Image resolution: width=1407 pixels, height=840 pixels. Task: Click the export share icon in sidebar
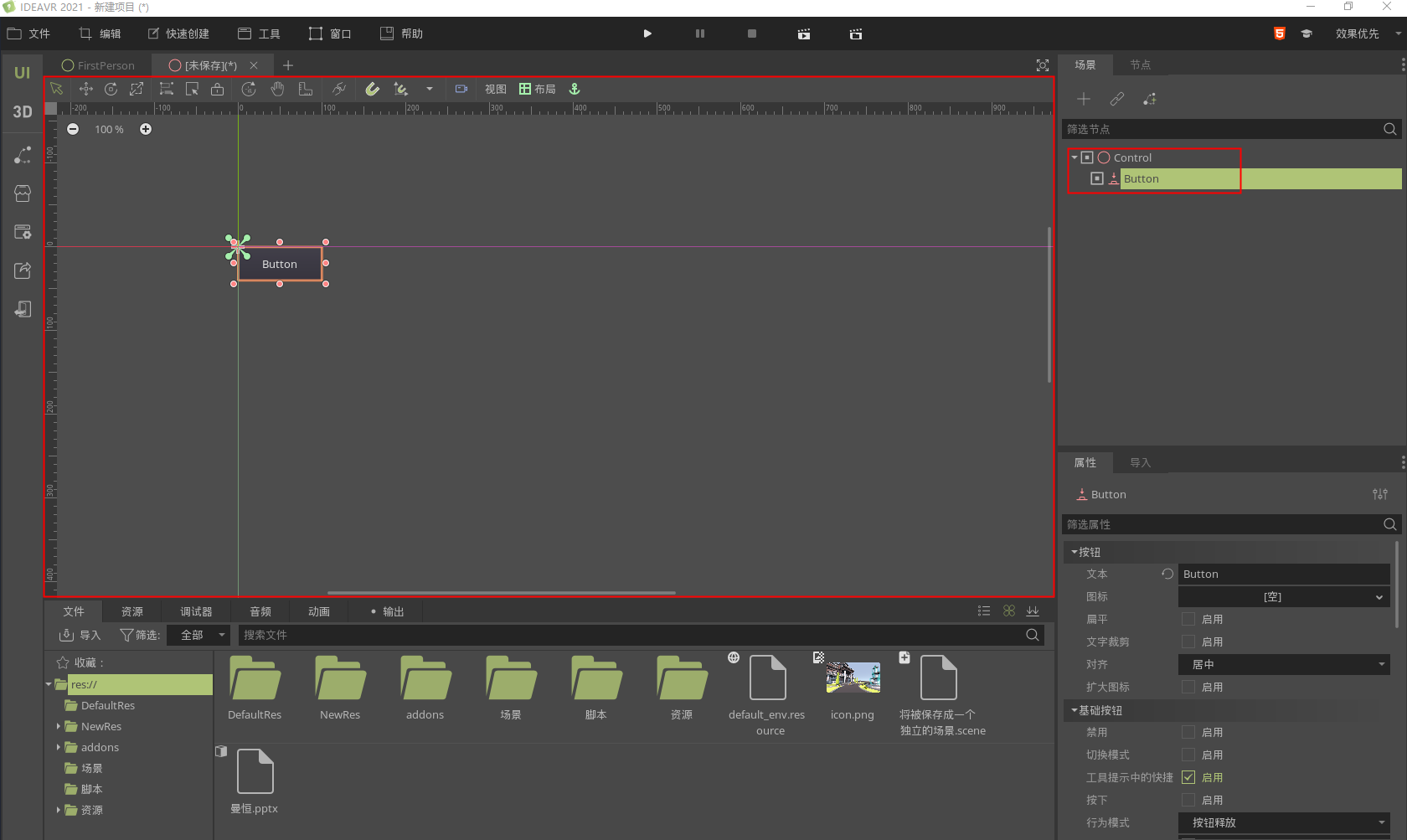click(x=23, y=271)
